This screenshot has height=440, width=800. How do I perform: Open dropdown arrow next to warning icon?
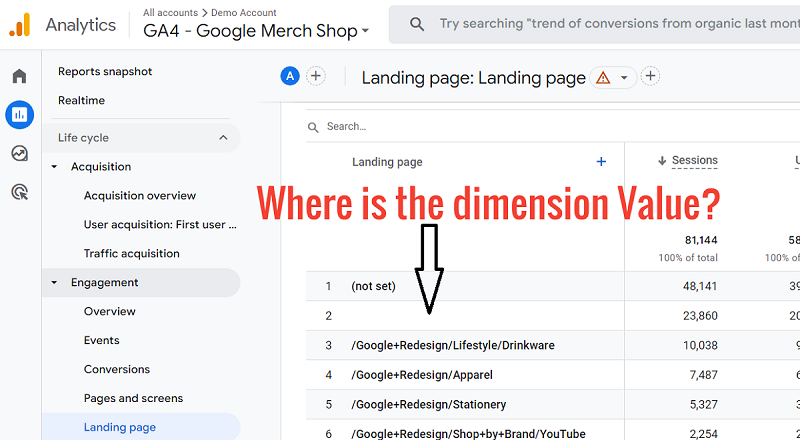pyautogui.click(x=623, y=78)
